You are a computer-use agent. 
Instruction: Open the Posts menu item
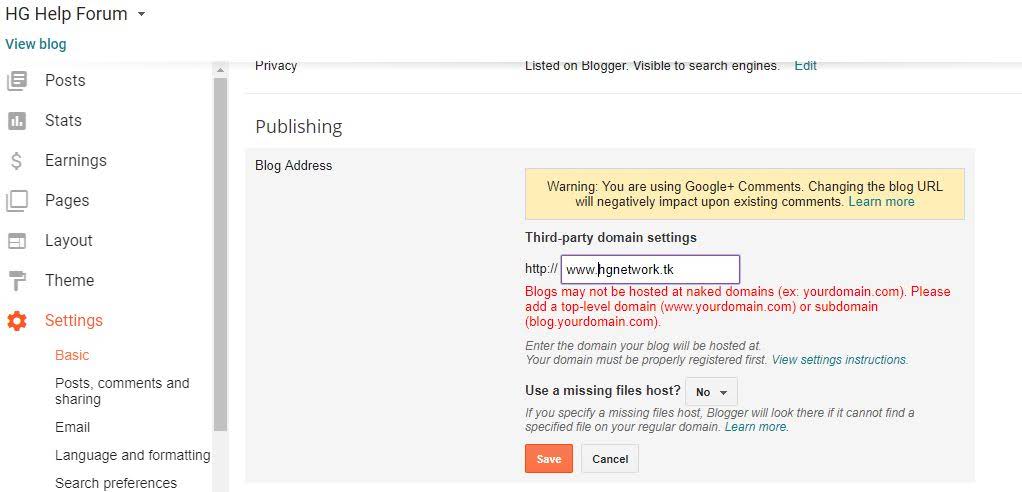click(65, 81)
